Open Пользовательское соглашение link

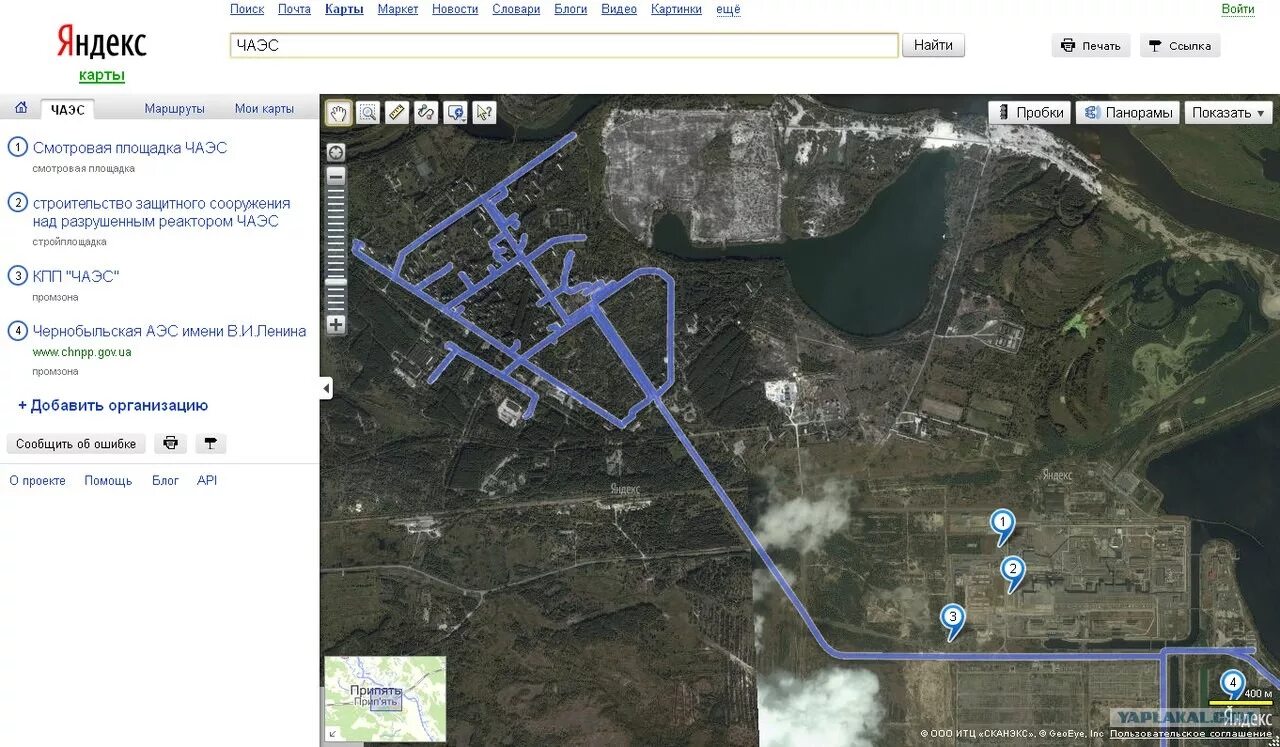coord(1190,734)
